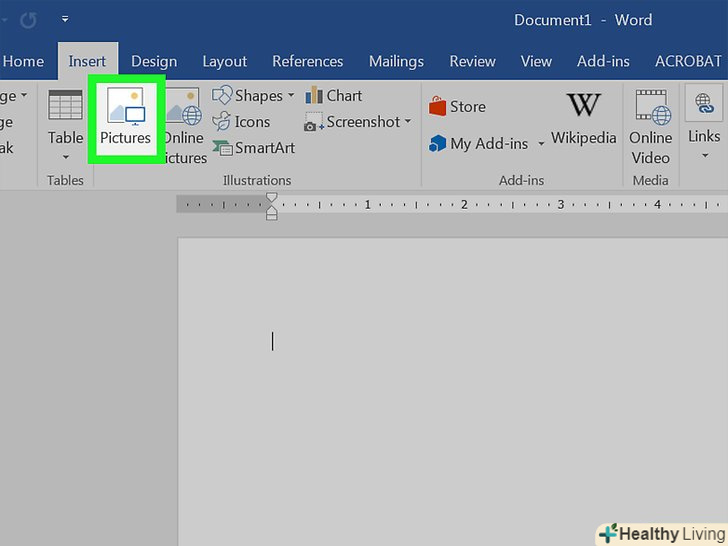Click the Redo arrow in Quick Access
This screenshot has height=546, width=728.
pos(28,20)
